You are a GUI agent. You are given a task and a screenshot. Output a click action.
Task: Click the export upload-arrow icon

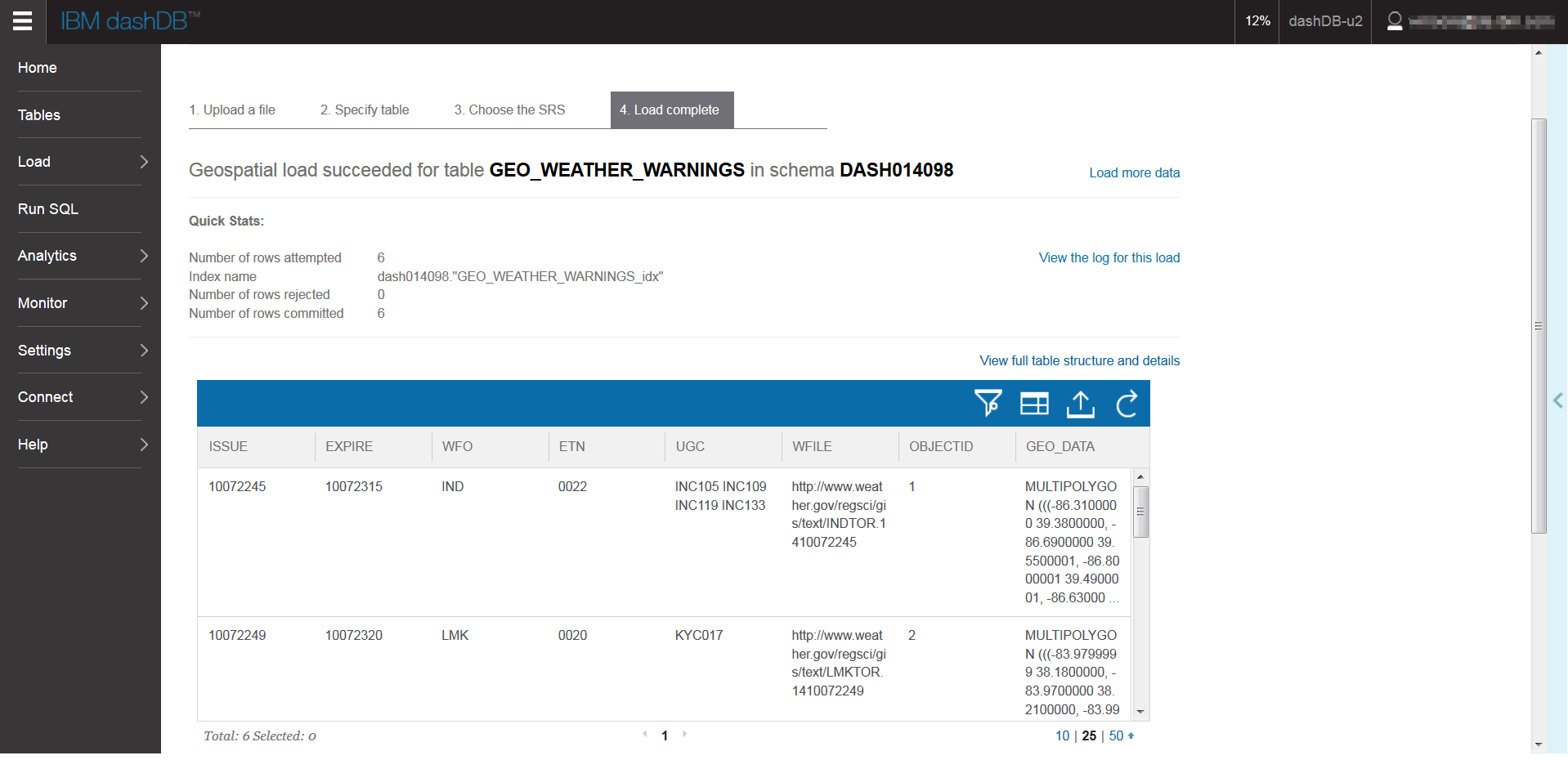tap(1081, 404)
